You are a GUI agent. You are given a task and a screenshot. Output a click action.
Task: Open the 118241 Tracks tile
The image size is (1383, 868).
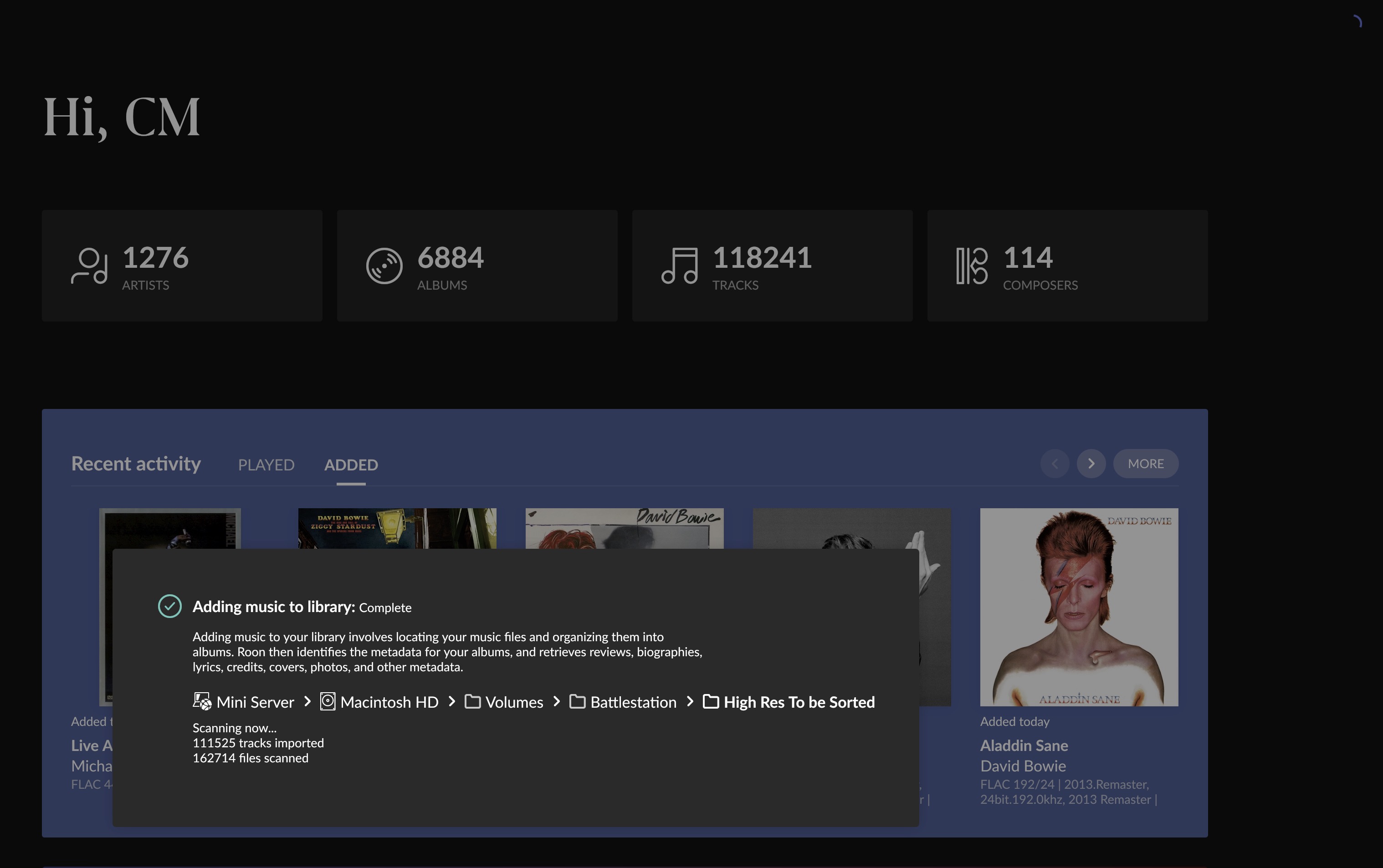click(x=772, y=265)
